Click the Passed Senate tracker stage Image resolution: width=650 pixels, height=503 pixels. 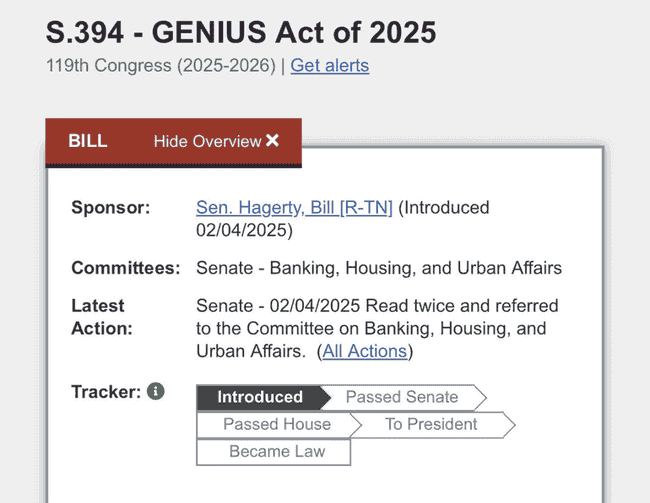[x=402, y=397]
